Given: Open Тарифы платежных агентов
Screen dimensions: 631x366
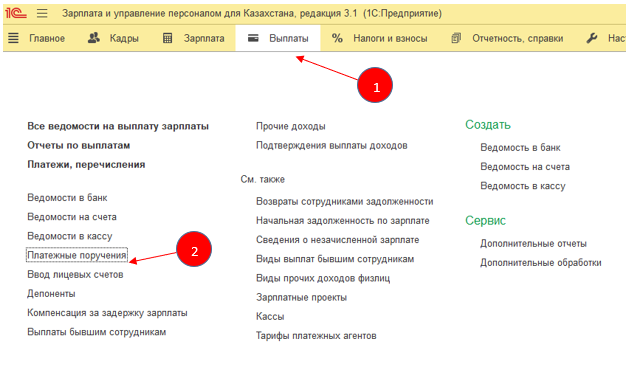Looking at the screenshot, I should (x=316, y=336).
